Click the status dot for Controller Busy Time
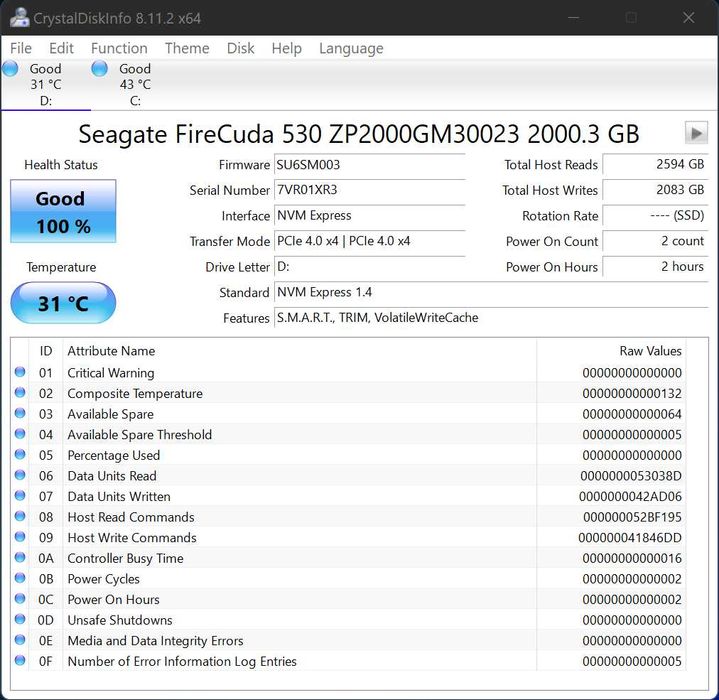This screenshot has height=700, width=719. click(20, 557)
